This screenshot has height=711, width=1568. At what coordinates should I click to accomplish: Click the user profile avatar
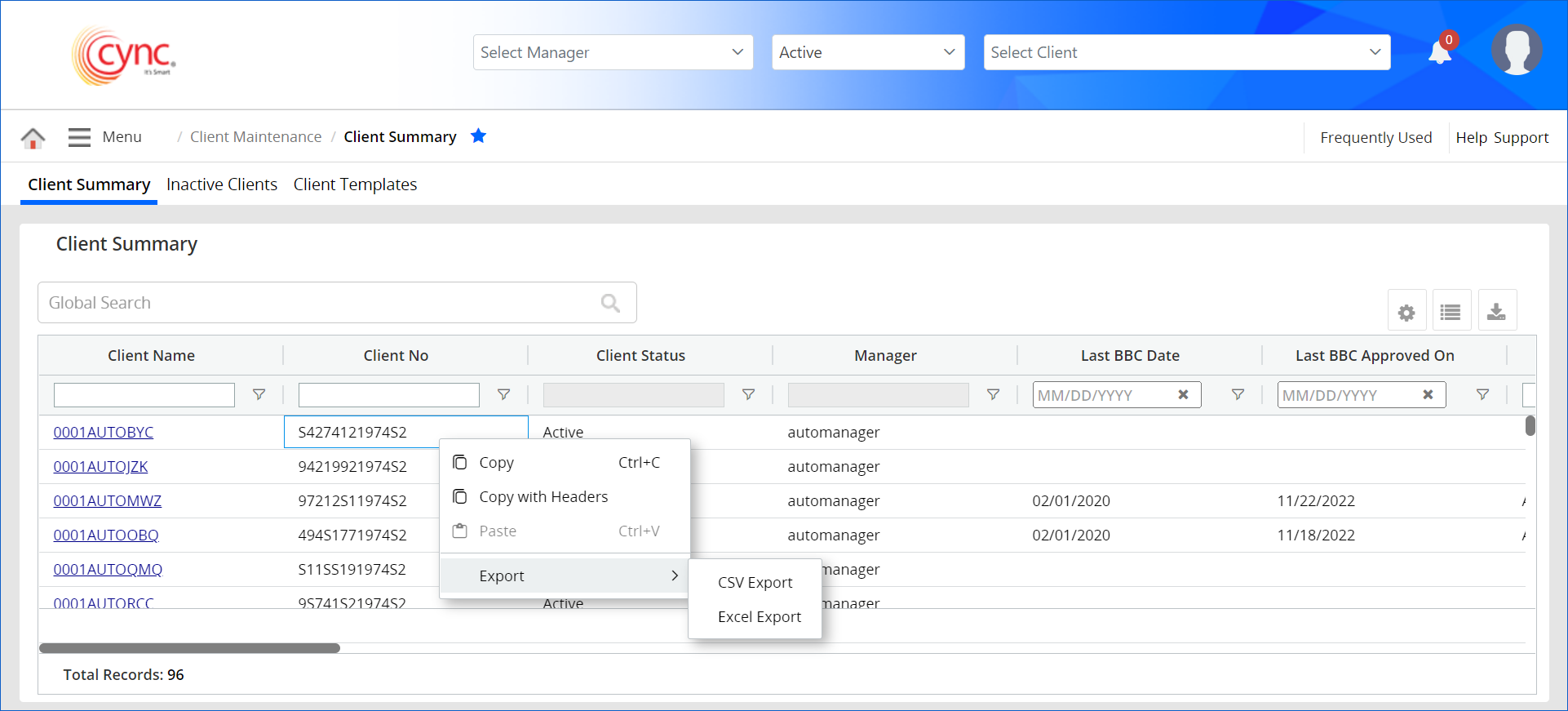click(1516, 51)
